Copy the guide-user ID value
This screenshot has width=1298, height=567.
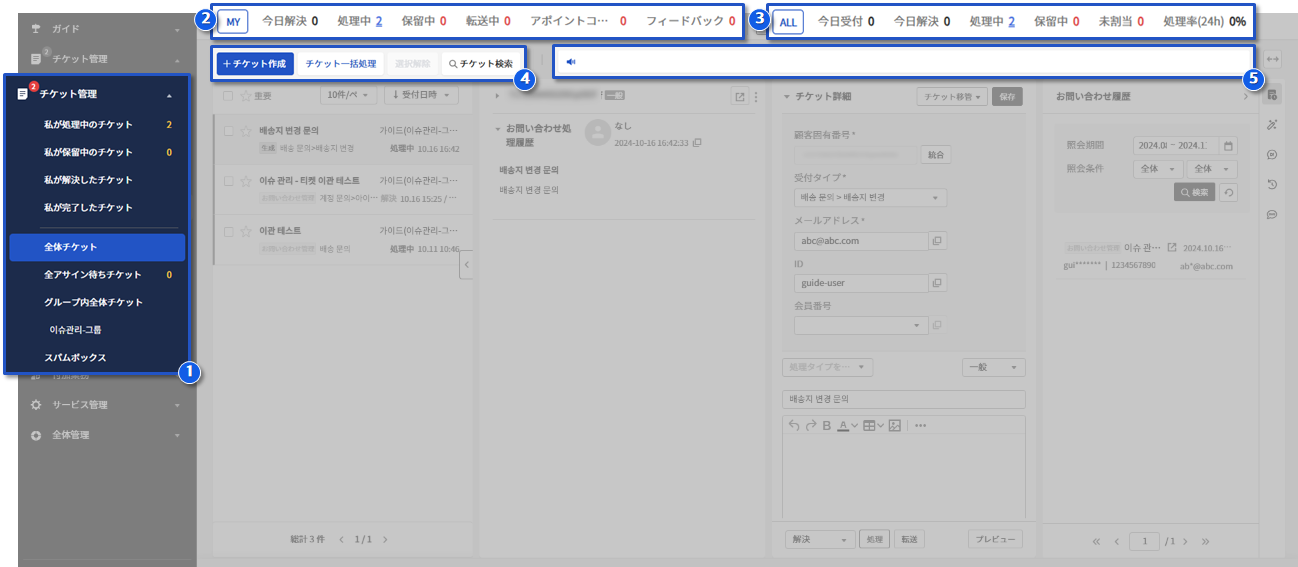point(937,283)
